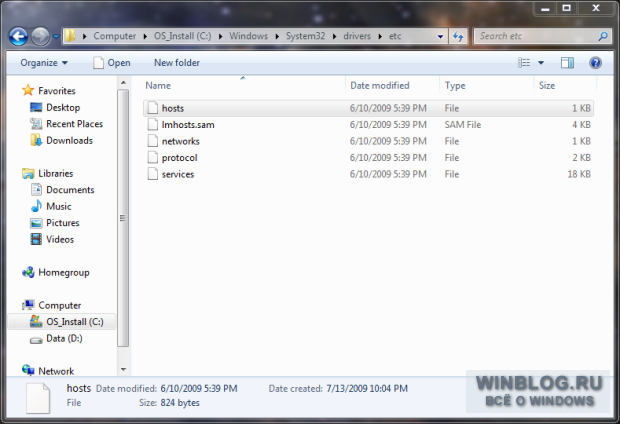Viewport: 620px width, 424px height.
Task: Expand arrow after drivers in breadcrumb
Action: (x=380, y=36)
